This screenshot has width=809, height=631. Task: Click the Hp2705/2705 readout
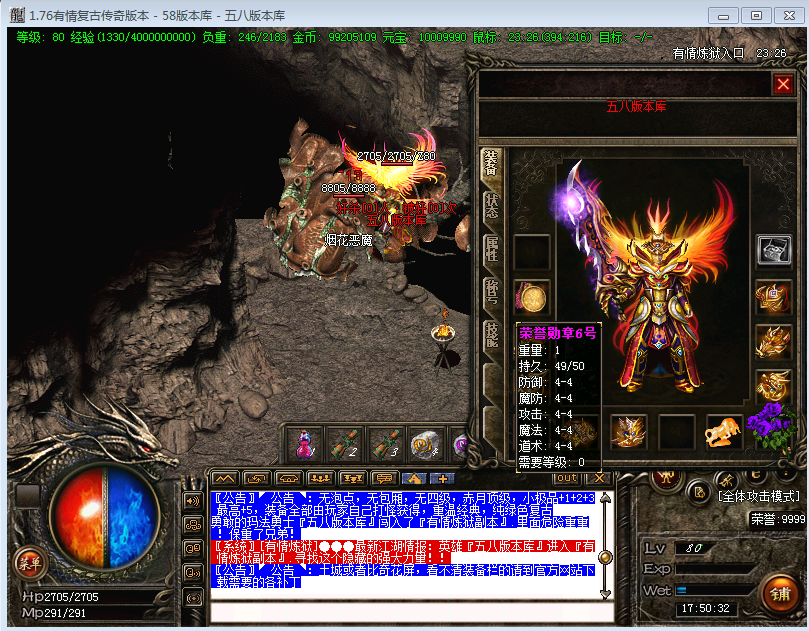tap(60, 597)
